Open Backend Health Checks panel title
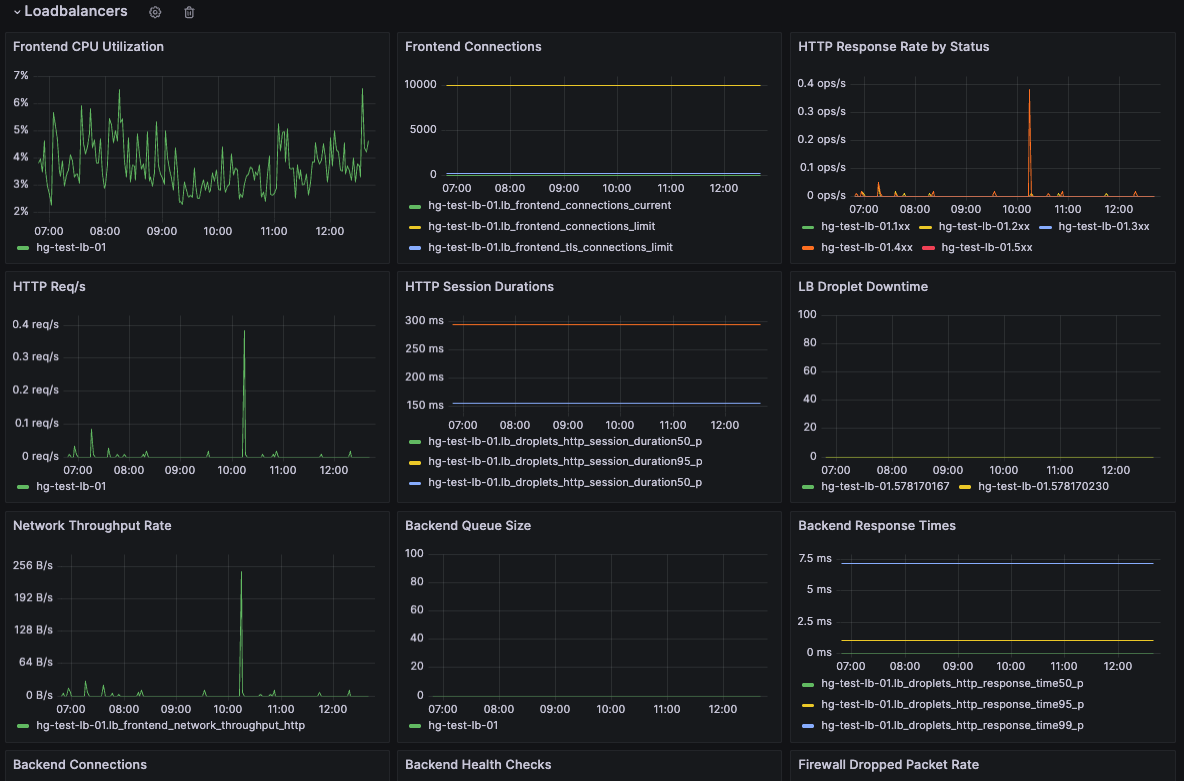 [478, 764]
